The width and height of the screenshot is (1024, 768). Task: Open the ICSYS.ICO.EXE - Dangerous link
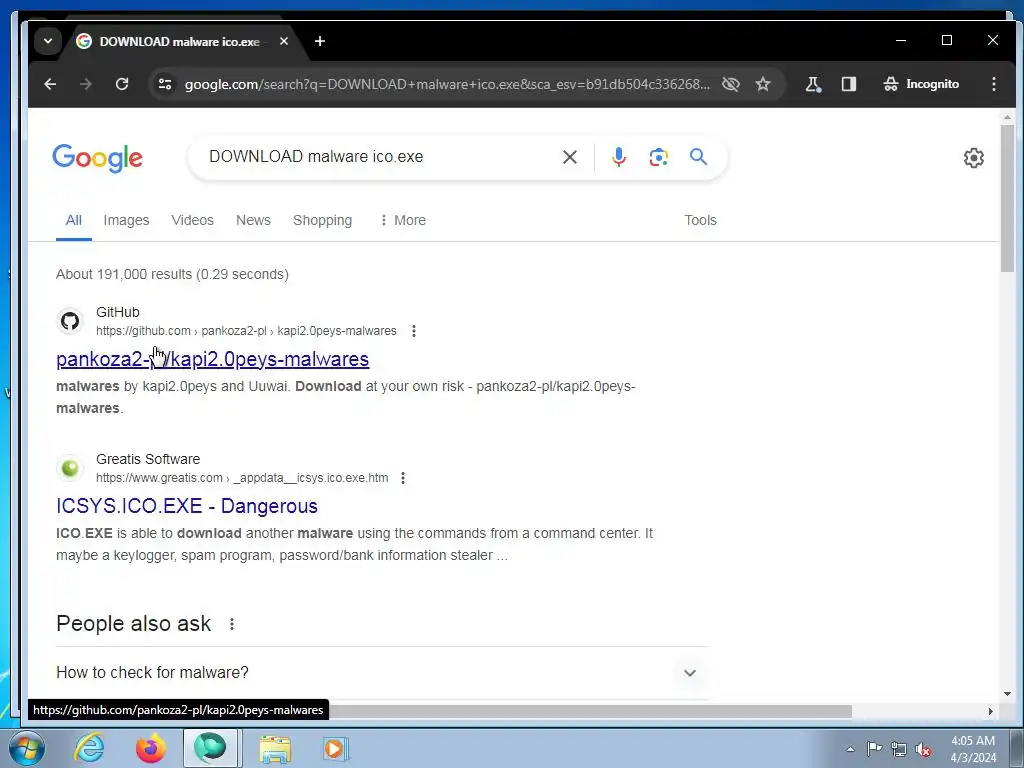point(187,506)
